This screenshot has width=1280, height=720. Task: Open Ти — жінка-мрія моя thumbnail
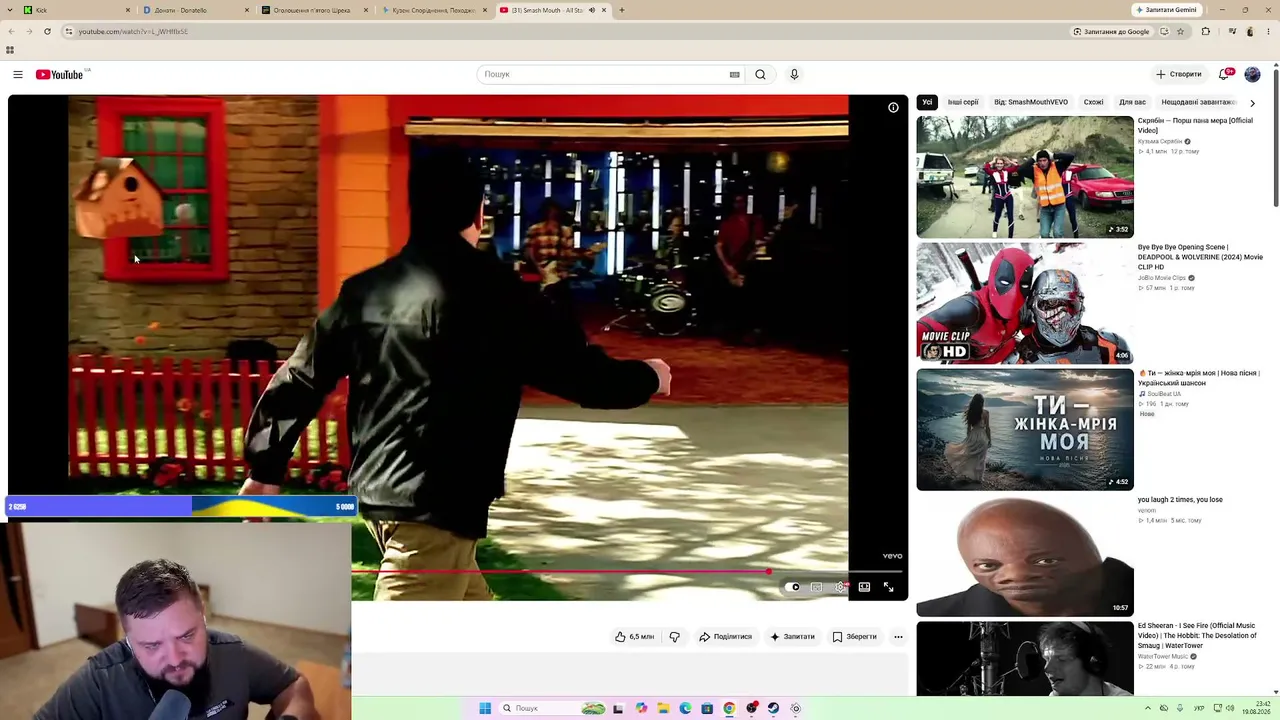pos(1025,429)
